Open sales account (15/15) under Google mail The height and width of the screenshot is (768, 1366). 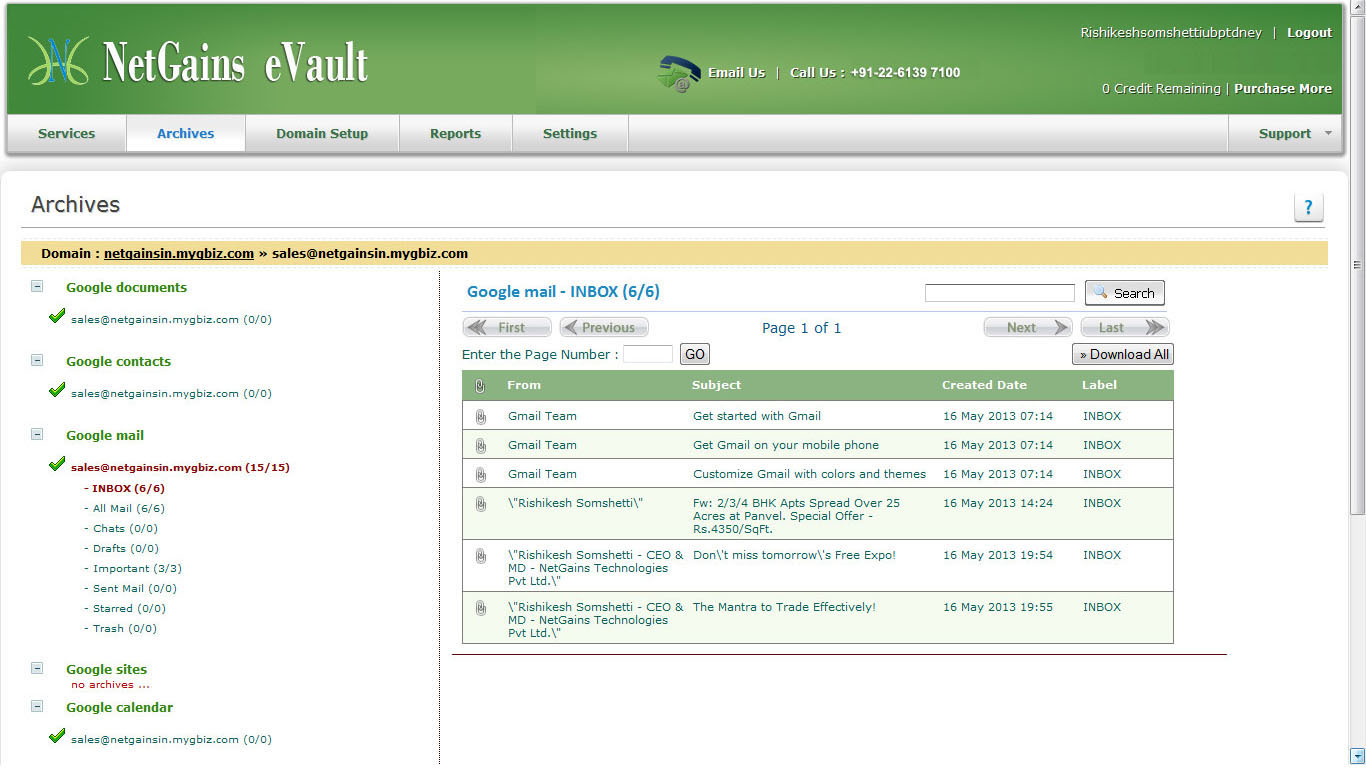click(x=180, y=467)
